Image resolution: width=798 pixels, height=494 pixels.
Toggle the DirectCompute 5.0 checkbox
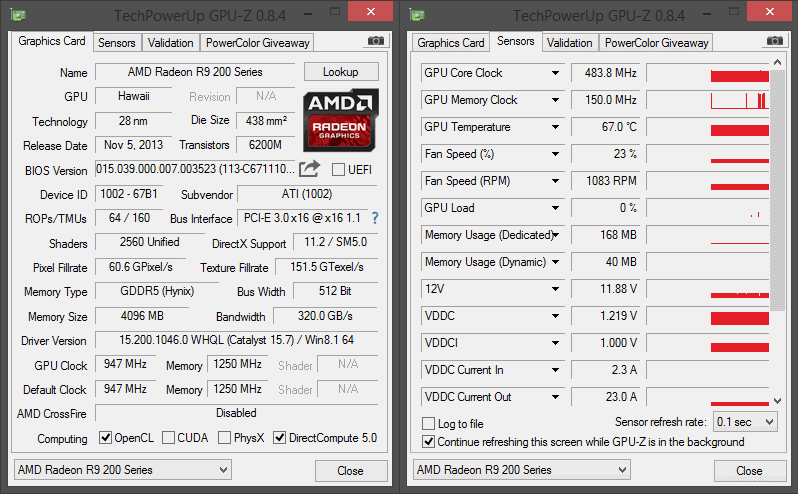coord(279,438)
